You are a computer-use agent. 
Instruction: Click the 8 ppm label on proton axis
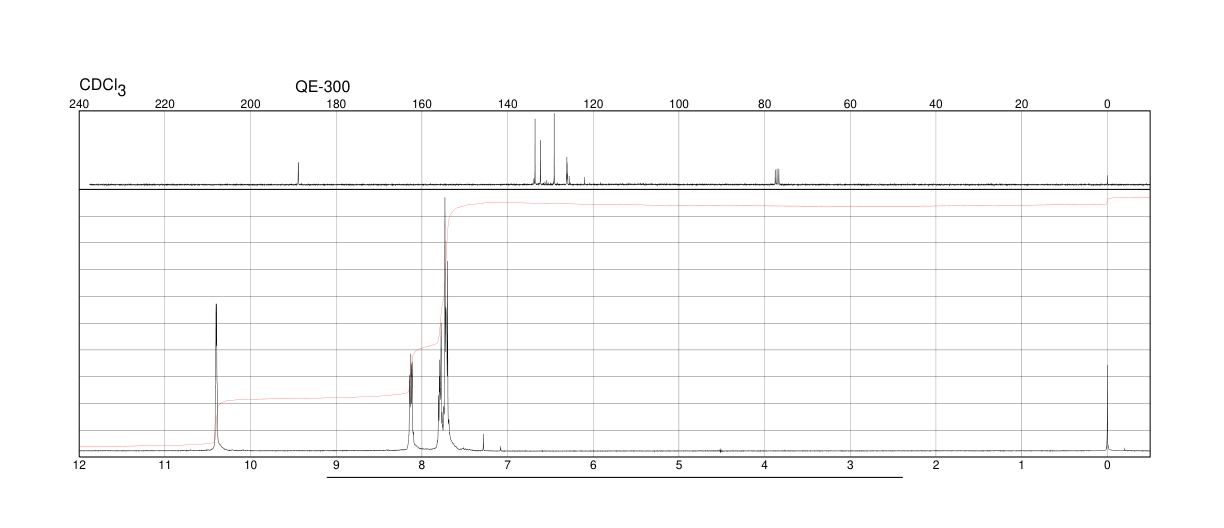click(x=422, y=465)
